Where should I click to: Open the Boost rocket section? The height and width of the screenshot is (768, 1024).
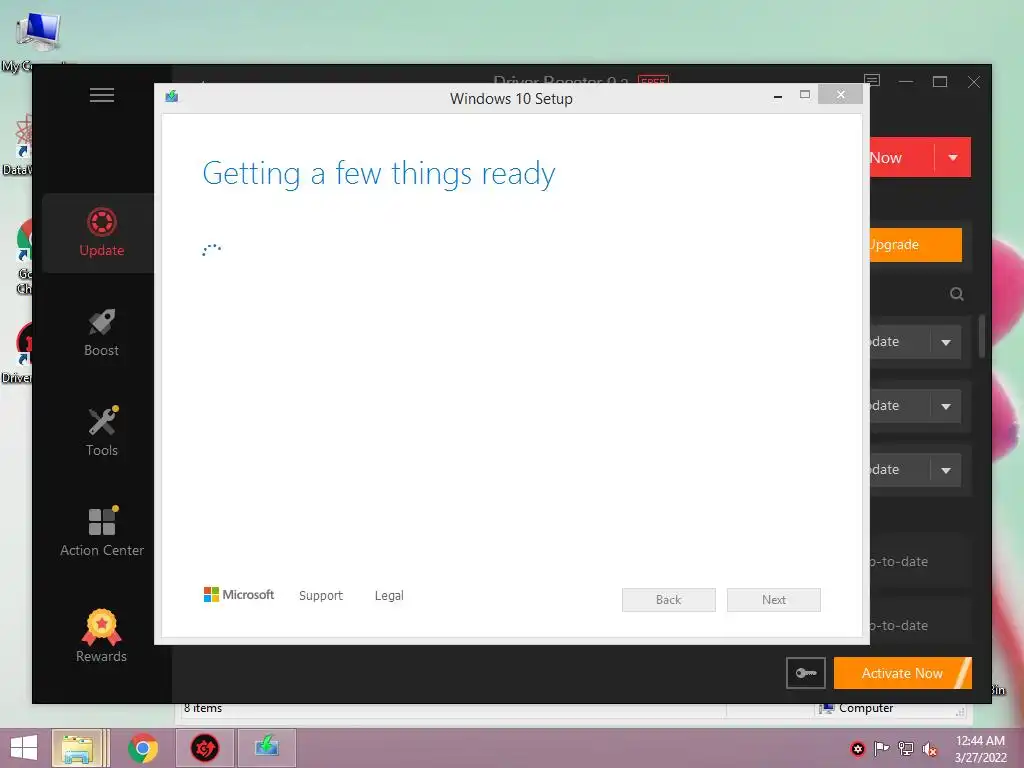101,333
